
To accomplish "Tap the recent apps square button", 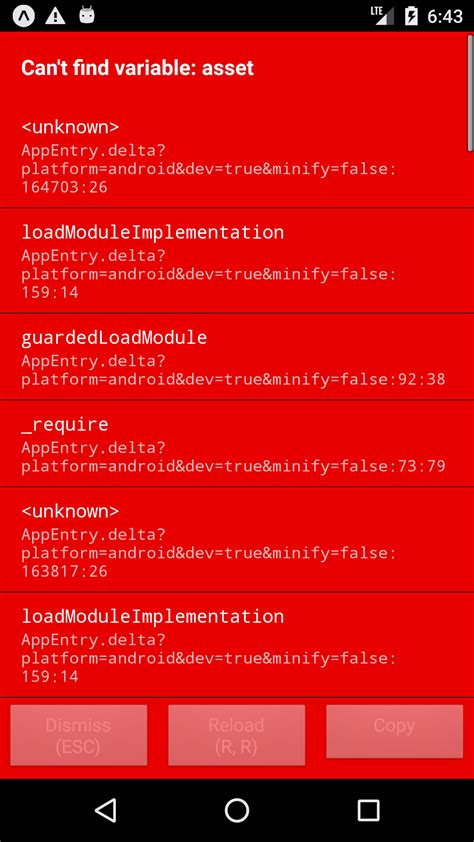I will click(368, 810).
